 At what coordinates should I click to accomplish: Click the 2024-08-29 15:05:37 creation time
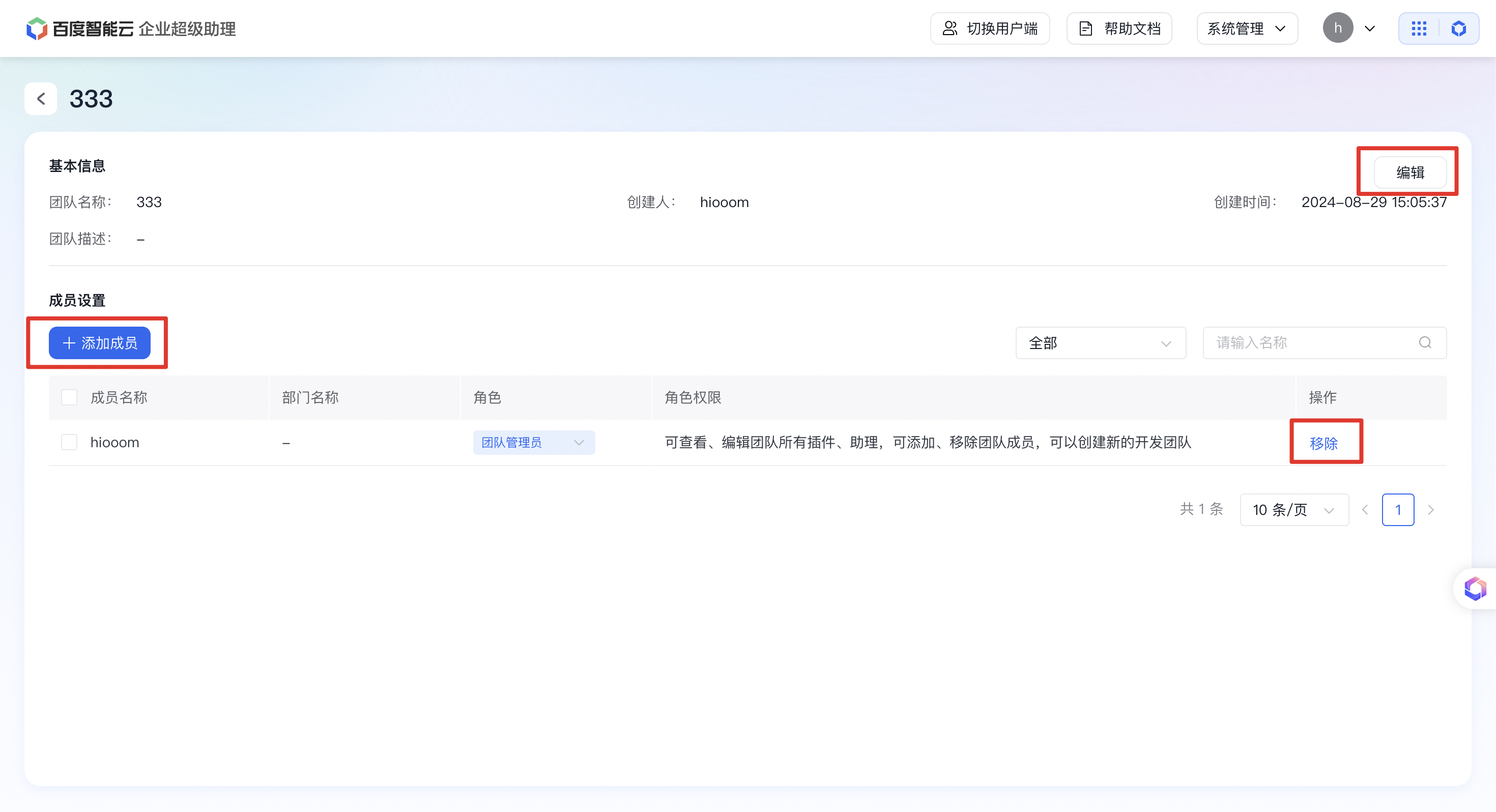click(x=1373, y=202)
